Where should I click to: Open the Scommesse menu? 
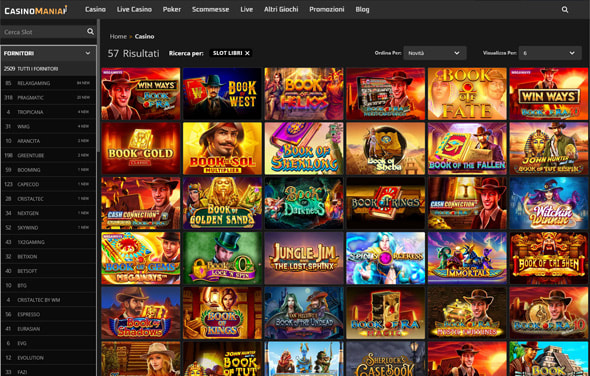click(x=211, y=9)
